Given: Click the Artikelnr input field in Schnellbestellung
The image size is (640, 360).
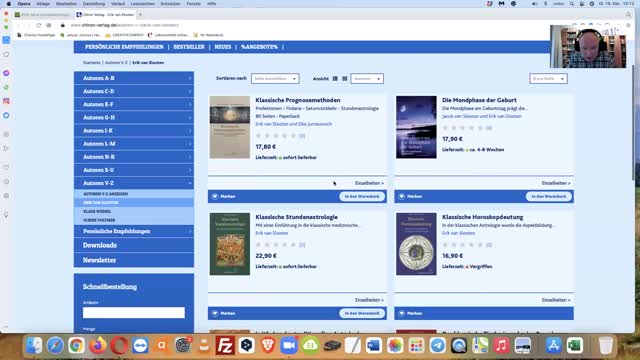Looking at the screenshot, I should (x=134, y=313).
